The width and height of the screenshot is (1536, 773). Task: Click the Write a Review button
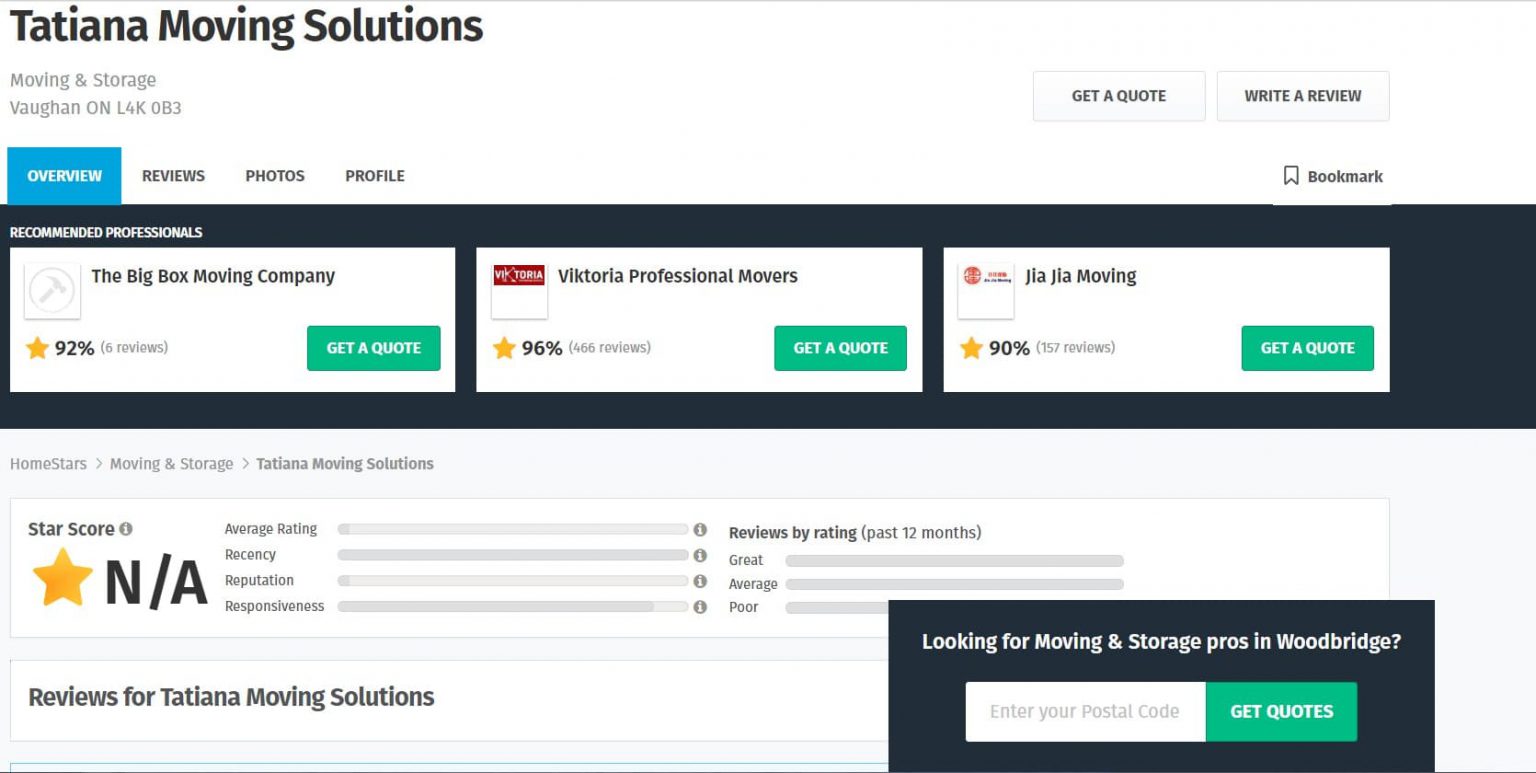(1303, 96)
